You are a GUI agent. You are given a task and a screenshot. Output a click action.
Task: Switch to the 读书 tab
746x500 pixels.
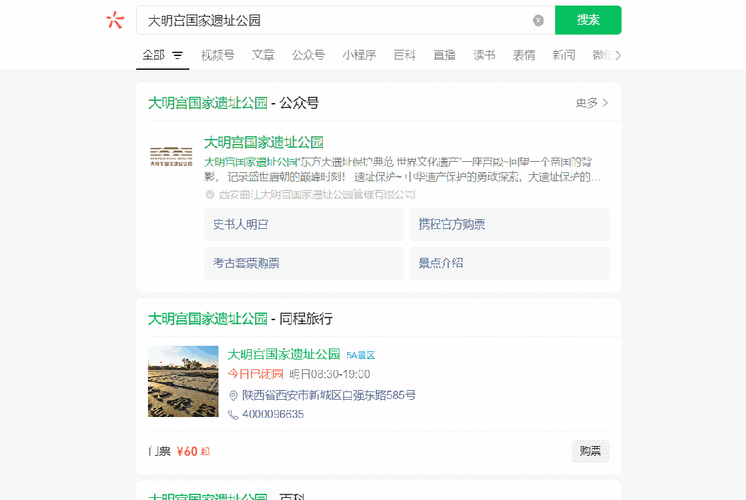tap(484, 55)
